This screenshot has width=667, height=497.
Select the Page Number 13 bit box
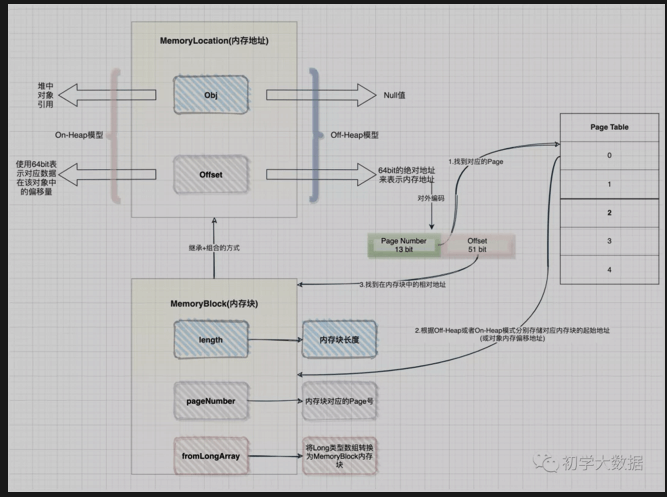coord(404,245)
